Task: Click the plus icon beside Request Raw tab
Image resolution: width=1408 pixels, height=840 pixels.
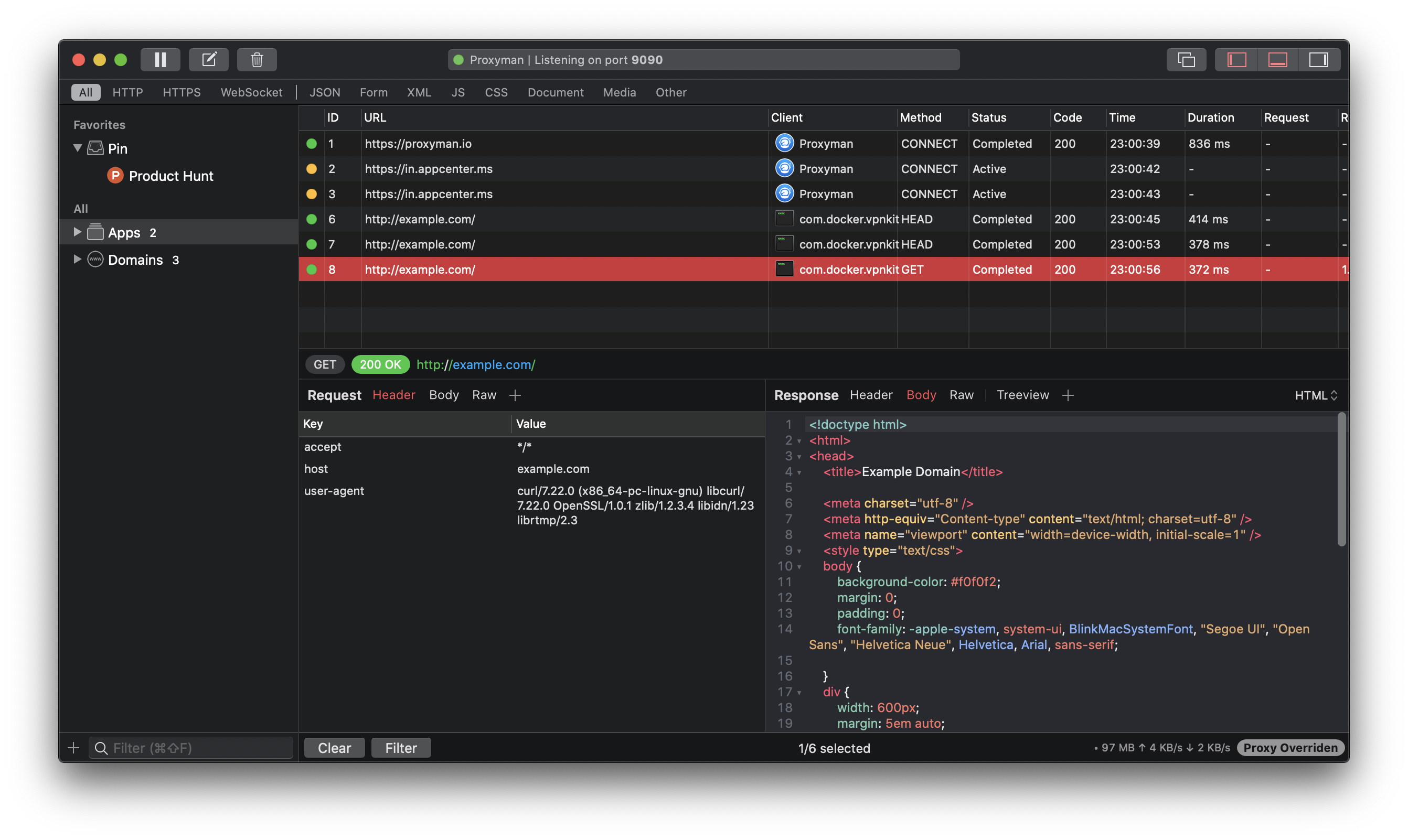Action: point(515,395)
